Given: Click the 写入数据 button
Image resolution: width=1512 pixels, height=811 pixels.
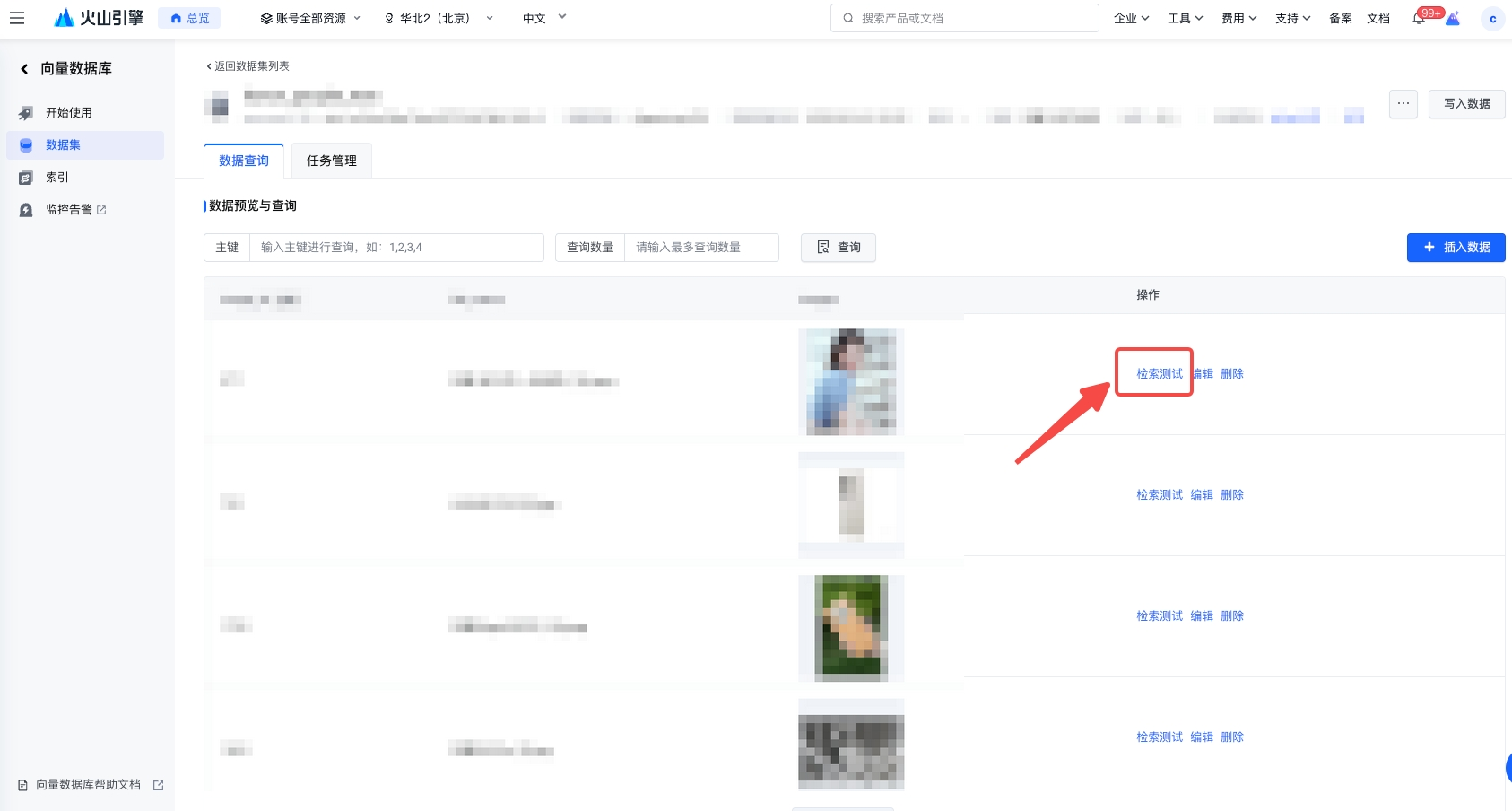Looking at the screenshot, I should coord(1467,104).
